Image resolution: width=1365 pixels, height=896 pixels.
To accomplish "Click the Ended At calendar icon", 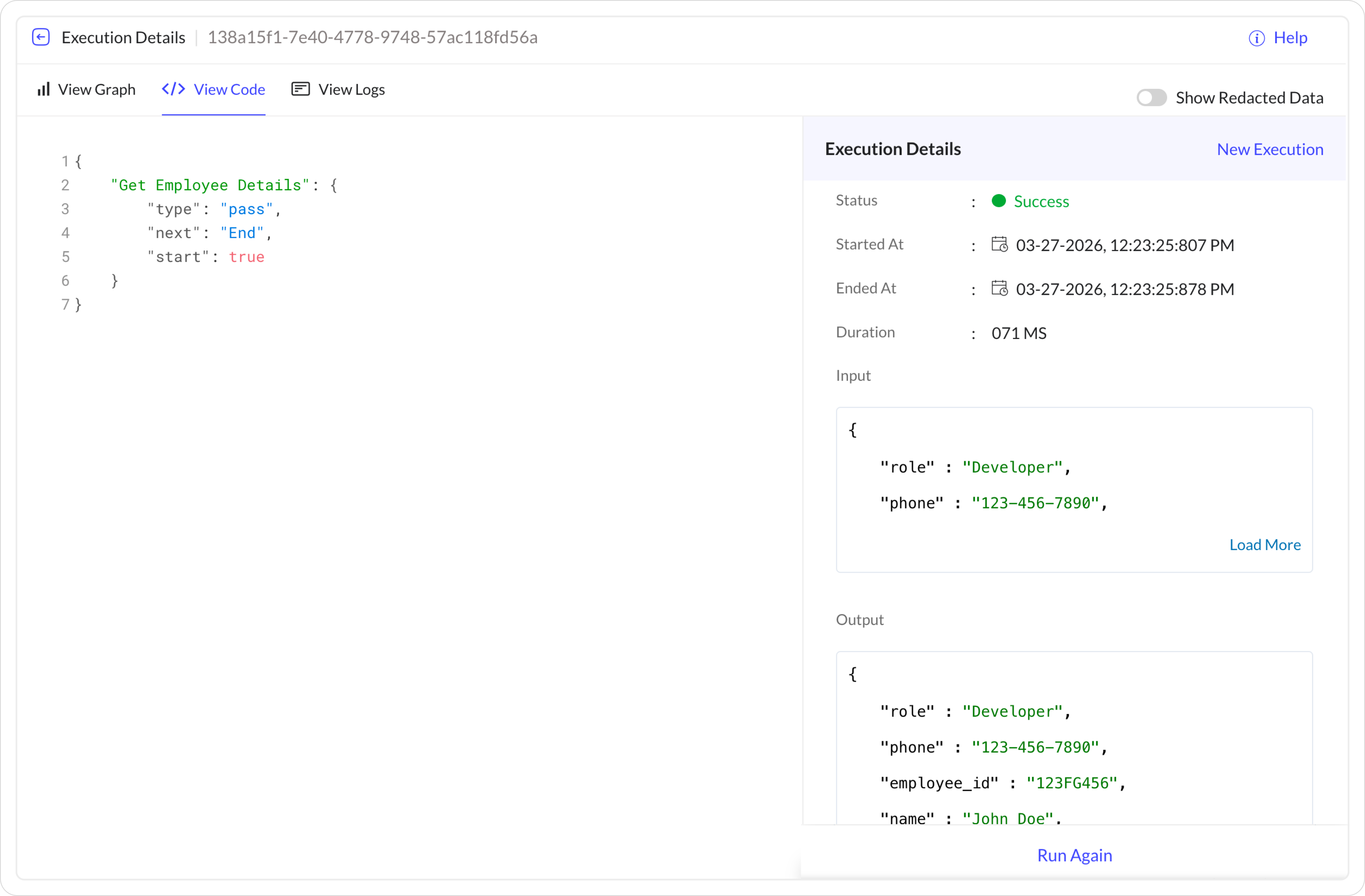I will click(999, 288).
